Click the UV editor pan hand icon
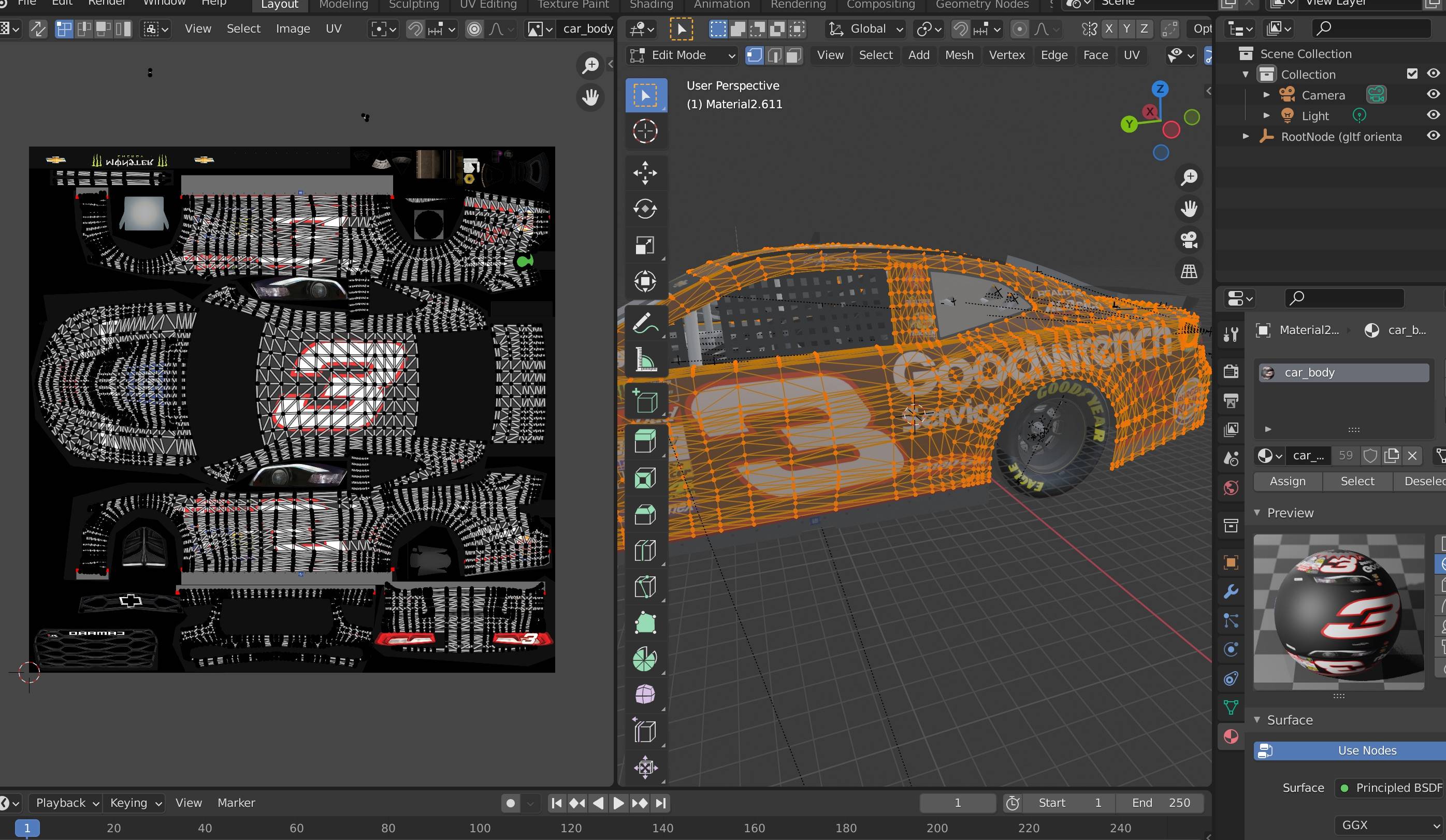This screenshot has width=1446, height=840. pos(590,97)
